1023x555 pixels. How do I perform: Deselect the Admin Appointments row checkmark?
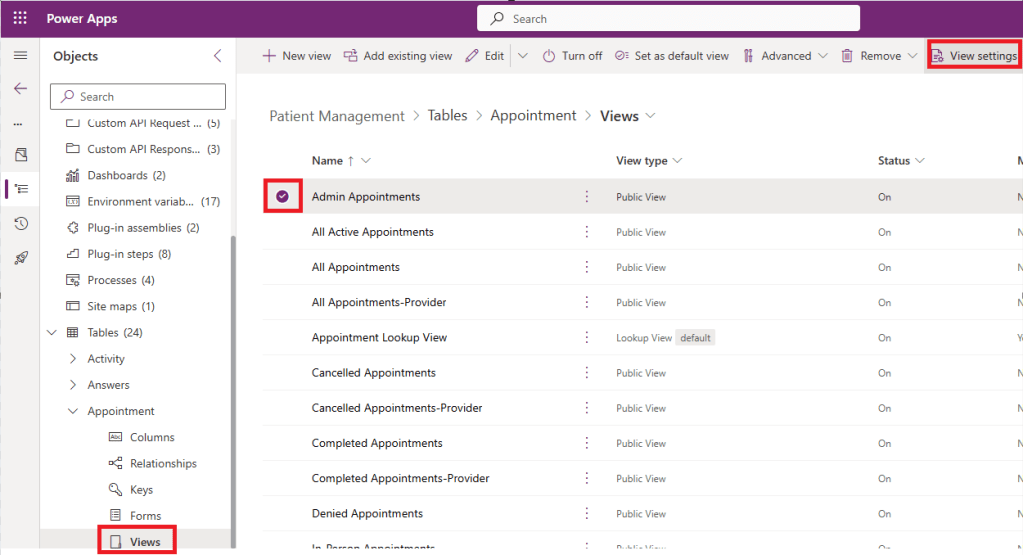point(282,197)
